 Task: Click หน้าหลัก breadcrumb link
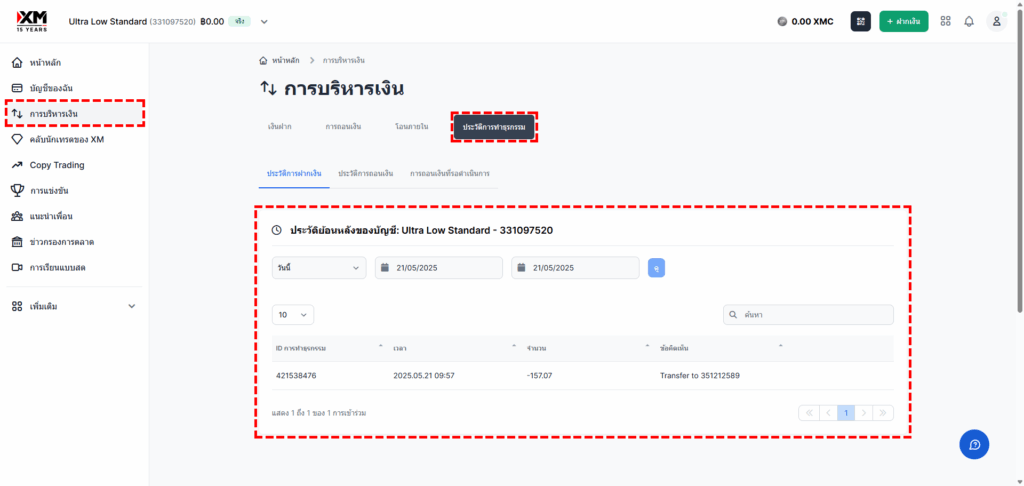pos(285,60)
